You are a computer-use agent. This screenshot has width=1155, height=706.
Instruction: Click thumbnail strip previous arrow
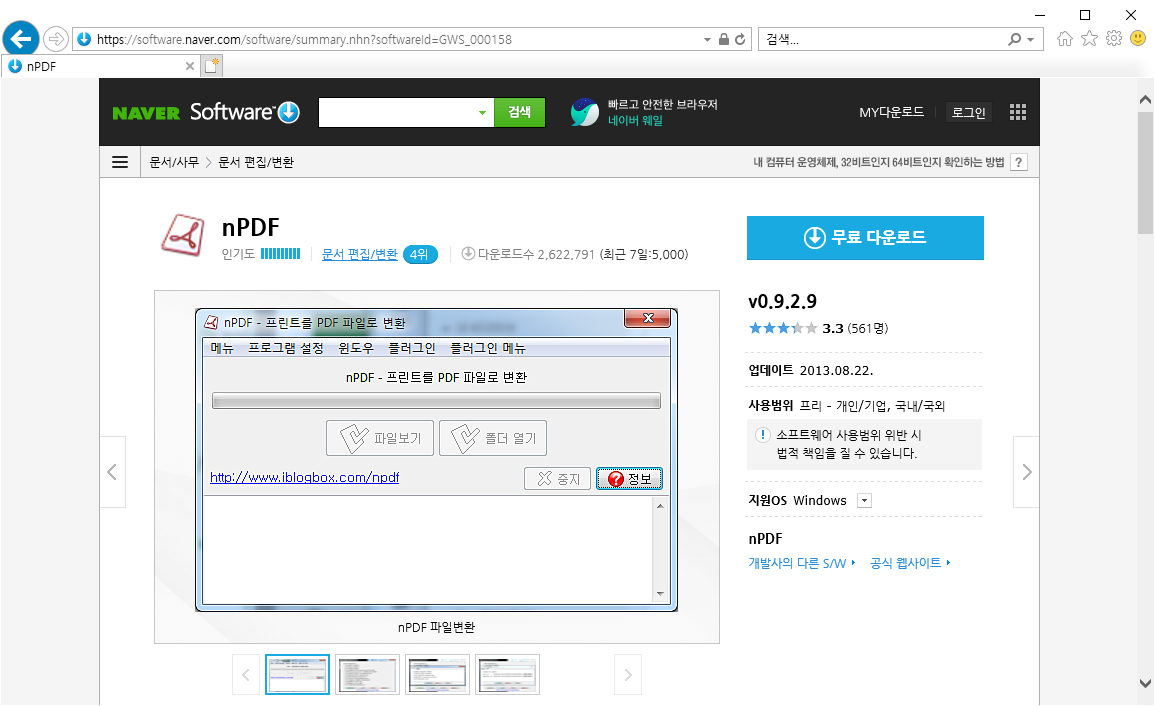tap(246, 674)
